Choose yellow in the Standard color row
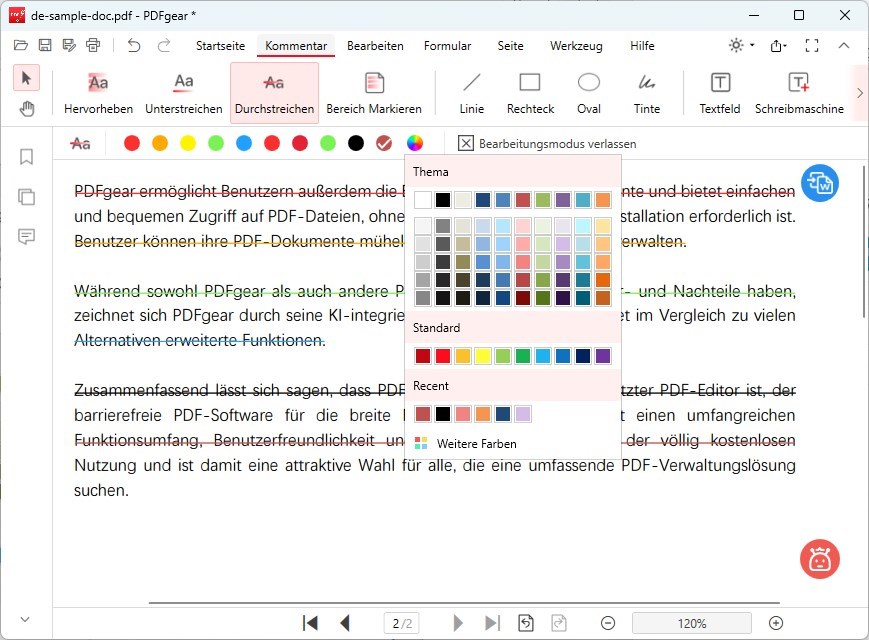The width and height of the screenshot is (869, 640). coord(483,356)
